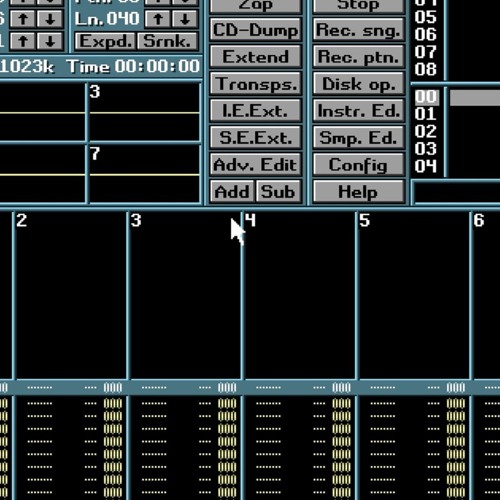Open the Adv. Edit panel
Screen dimensions: 500x500
click(256, 164)
